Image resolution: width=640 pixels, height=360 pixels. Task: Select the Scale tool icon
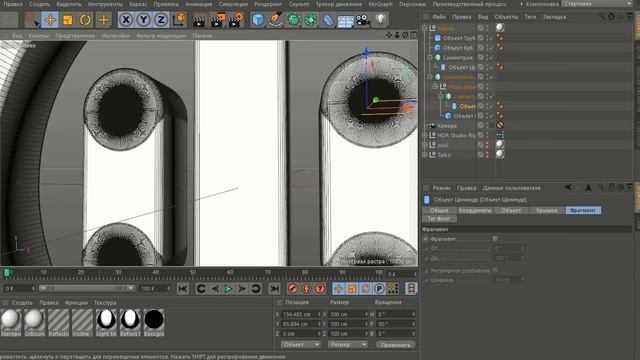tap(68, 20)
